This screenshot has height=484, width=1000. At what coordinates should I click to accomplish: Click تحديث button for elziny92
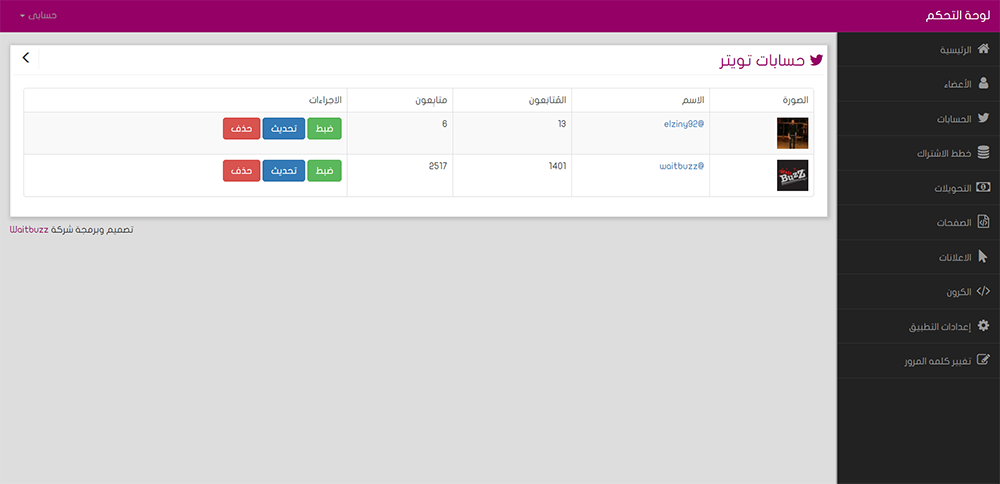284,128
